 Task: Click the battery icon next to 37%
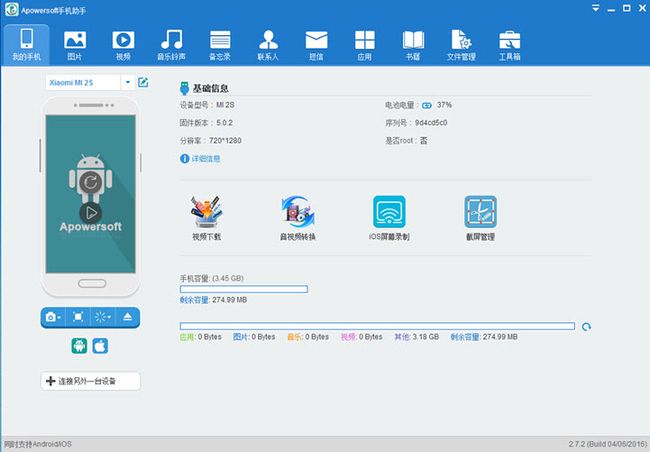click(427, 105)
